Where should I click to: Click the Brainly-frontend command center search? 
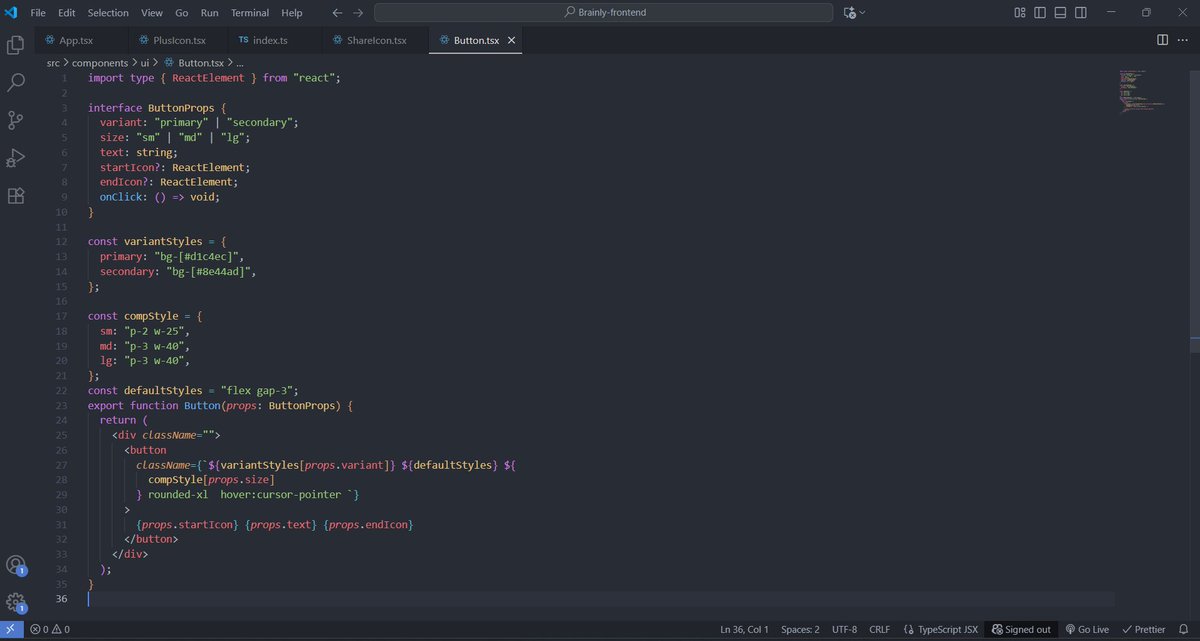pos(603,13)
